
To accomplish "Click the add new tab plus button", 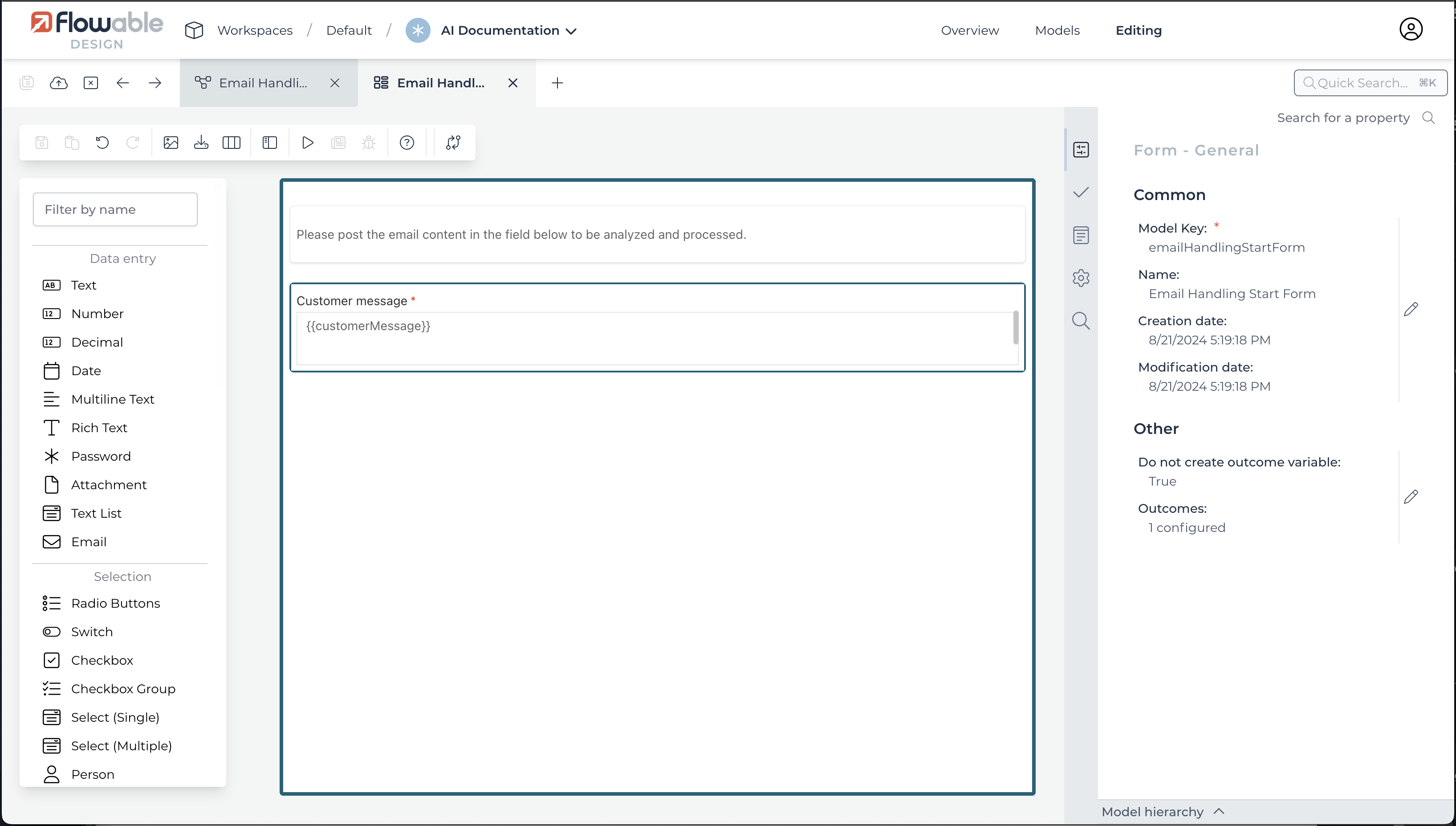I will (x=558, y=83).
